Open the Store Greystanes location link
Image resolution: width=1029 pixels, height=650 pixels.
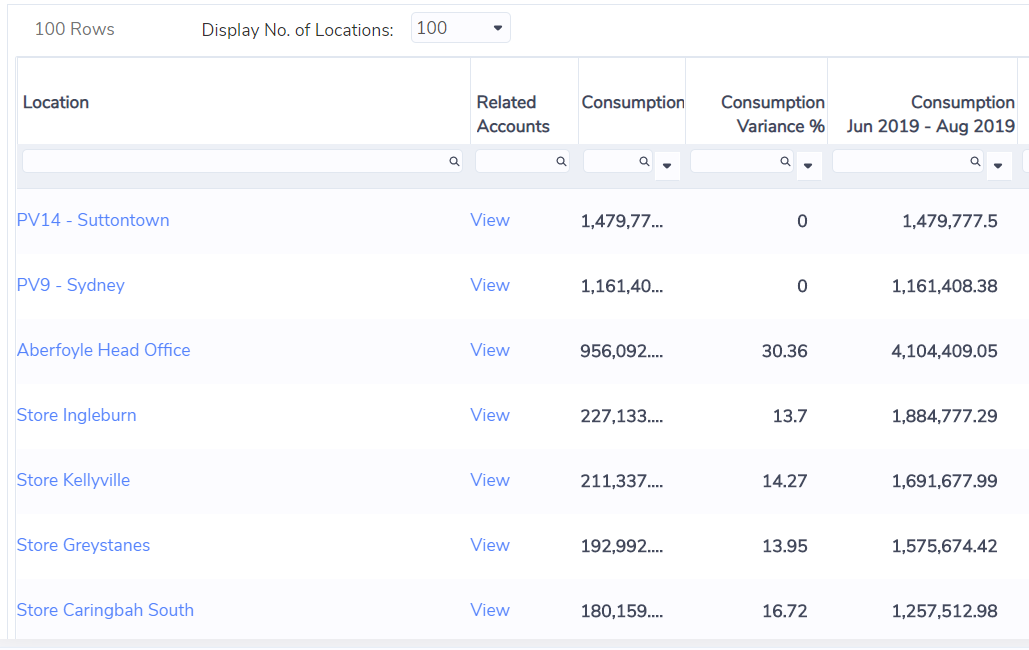pyautogui.click(x=83, y=545)
